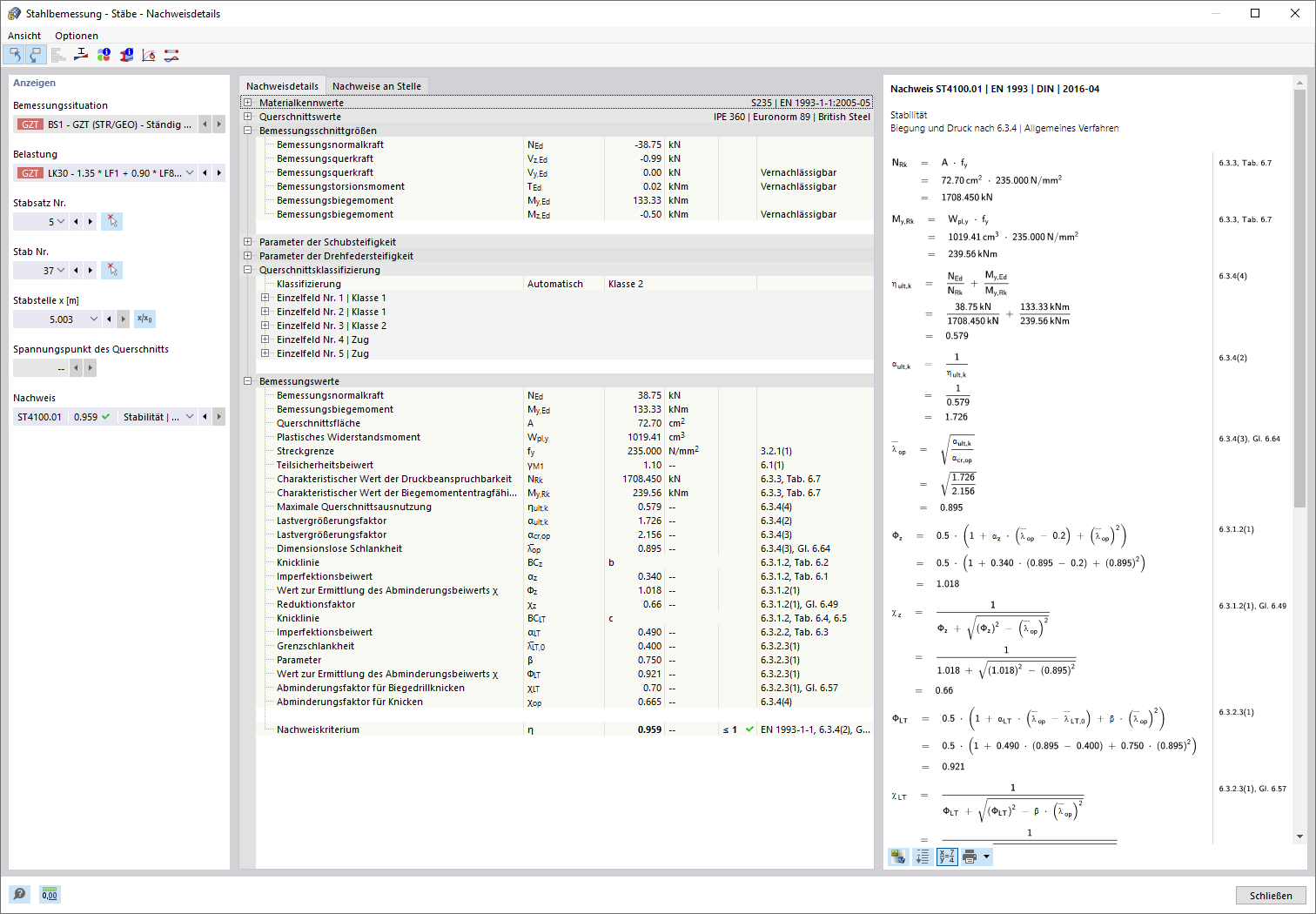Click the formula panel vertical scrollbar thumb

click(1299, 298)
